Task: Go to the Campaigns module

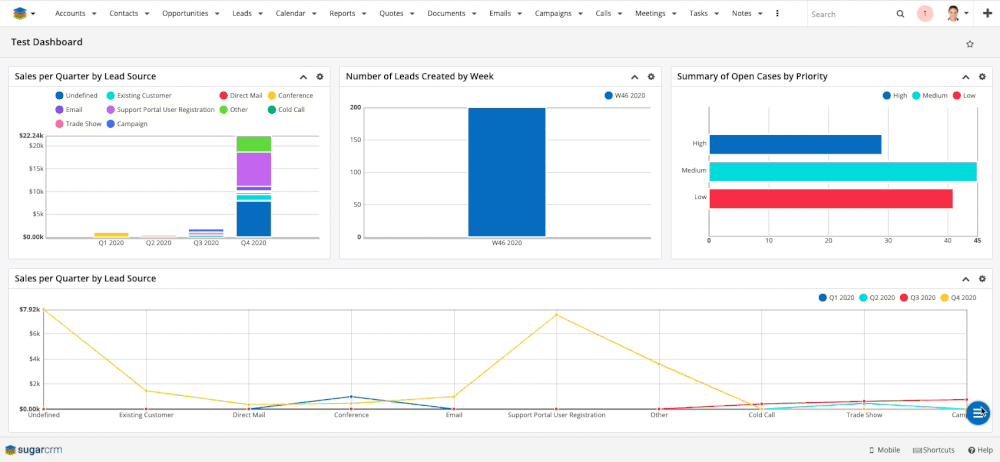Action: click(x=553, y=14)
